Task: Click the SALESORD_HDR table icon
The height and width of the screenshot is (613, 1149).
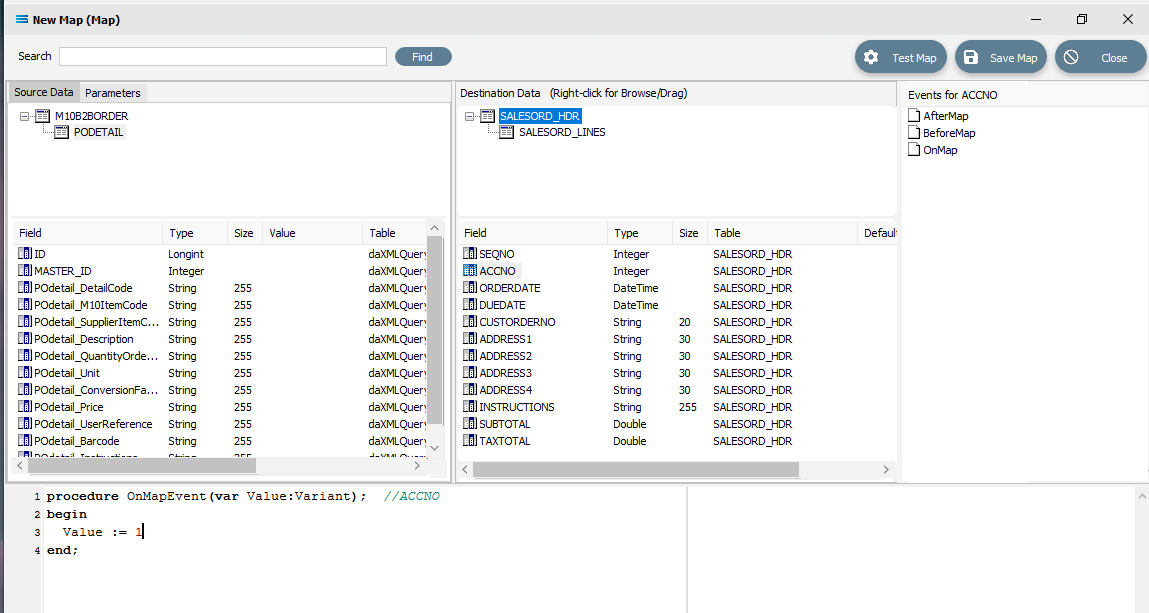Action: click(488, 116)
